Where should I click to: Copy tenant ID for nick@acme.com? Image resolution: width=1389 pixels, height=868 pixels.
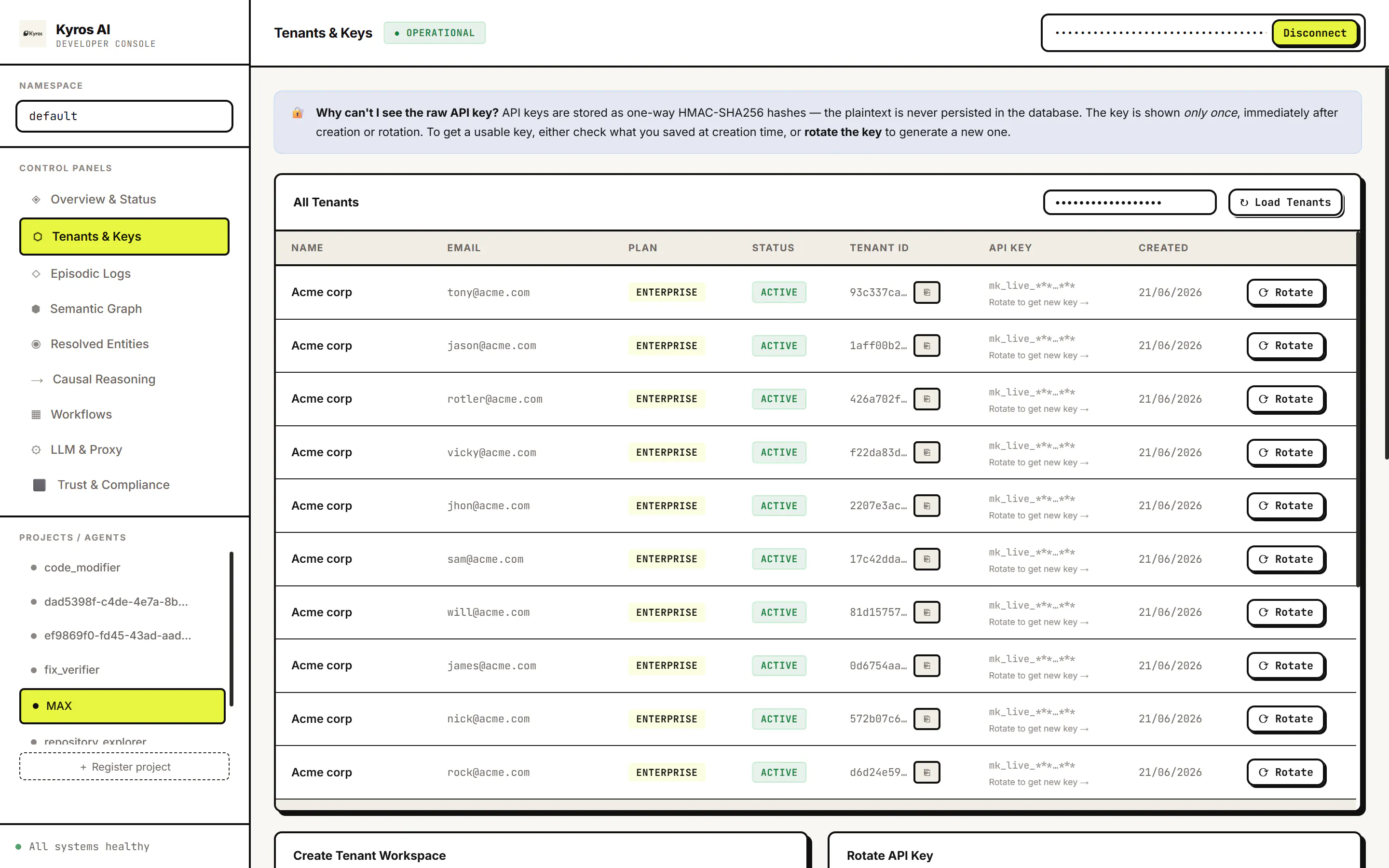tap(926, 719)
